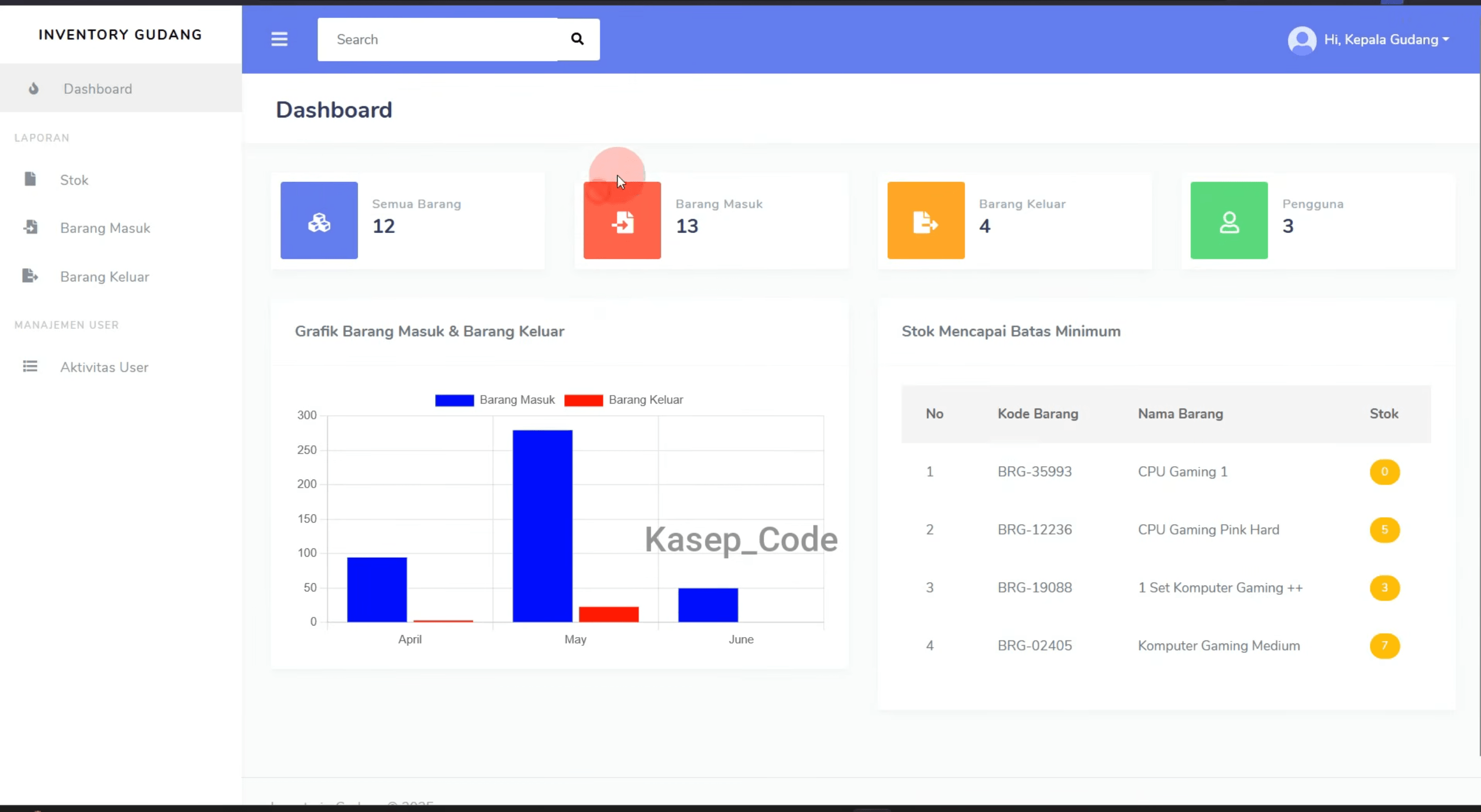Click the Kode Barang column header
Screen dimensions: 1481x812
click(x=1038, y=414)
